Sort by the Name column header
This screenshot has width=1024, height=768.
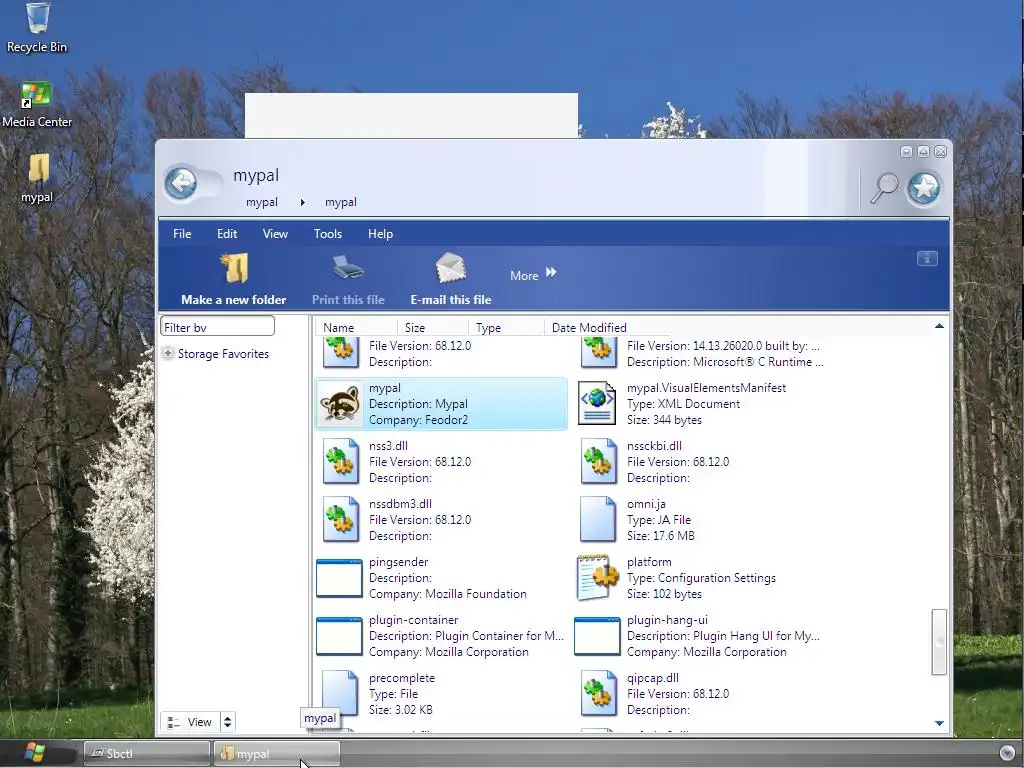click(357, 327)
